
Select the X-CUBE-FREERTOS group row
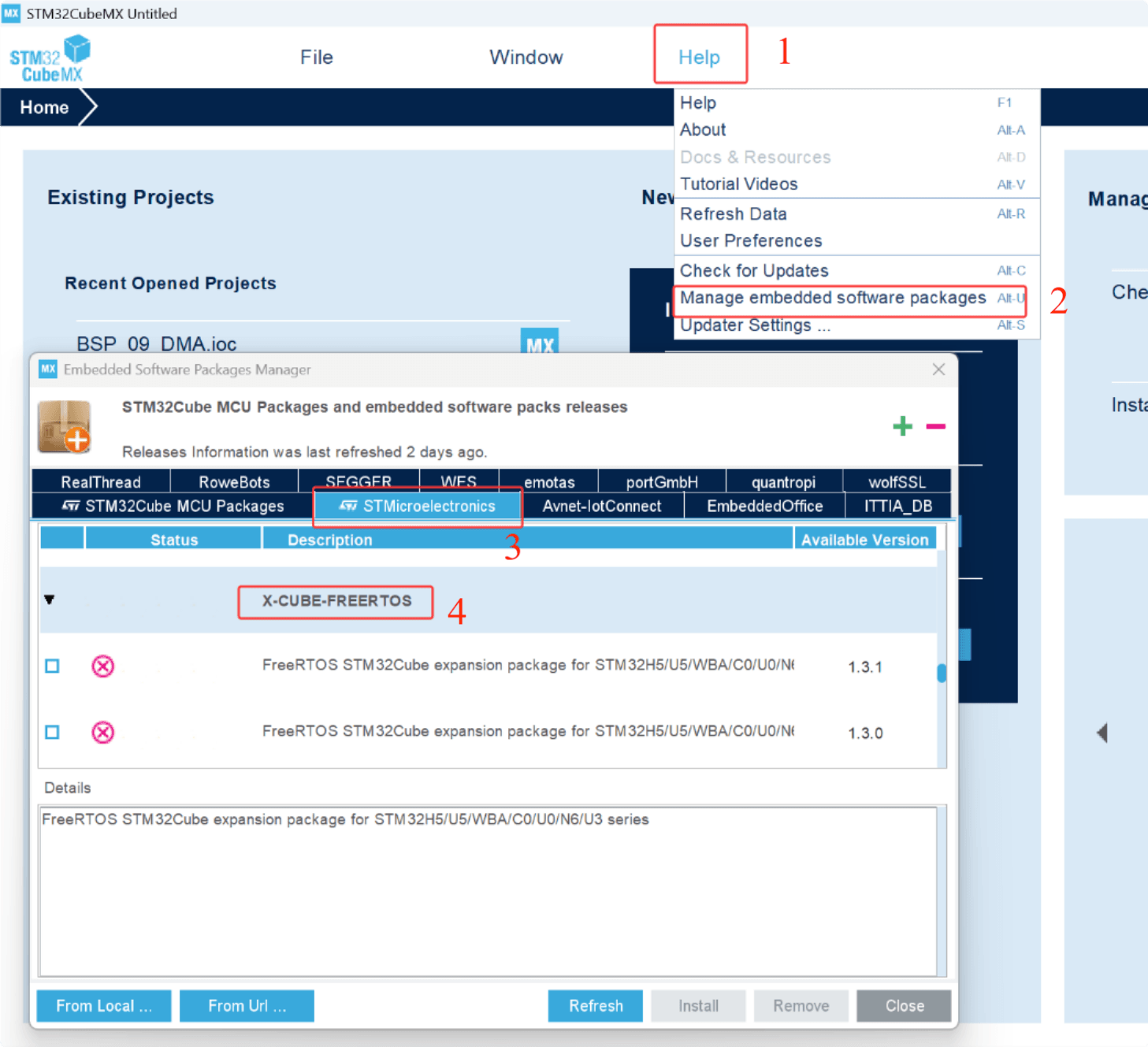(488, 600)
